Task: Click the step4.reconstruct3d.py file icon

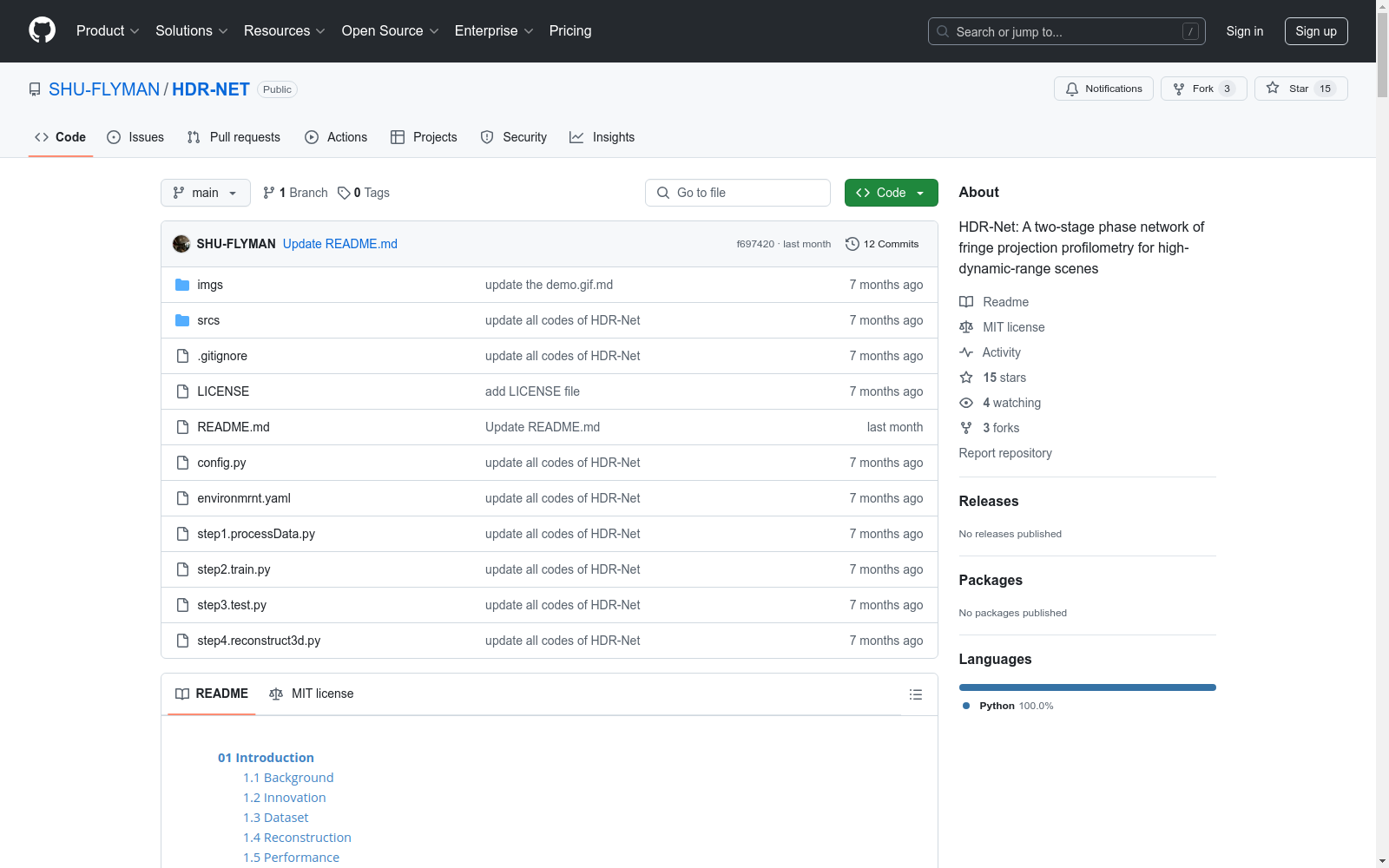Action: coord(182,641)
